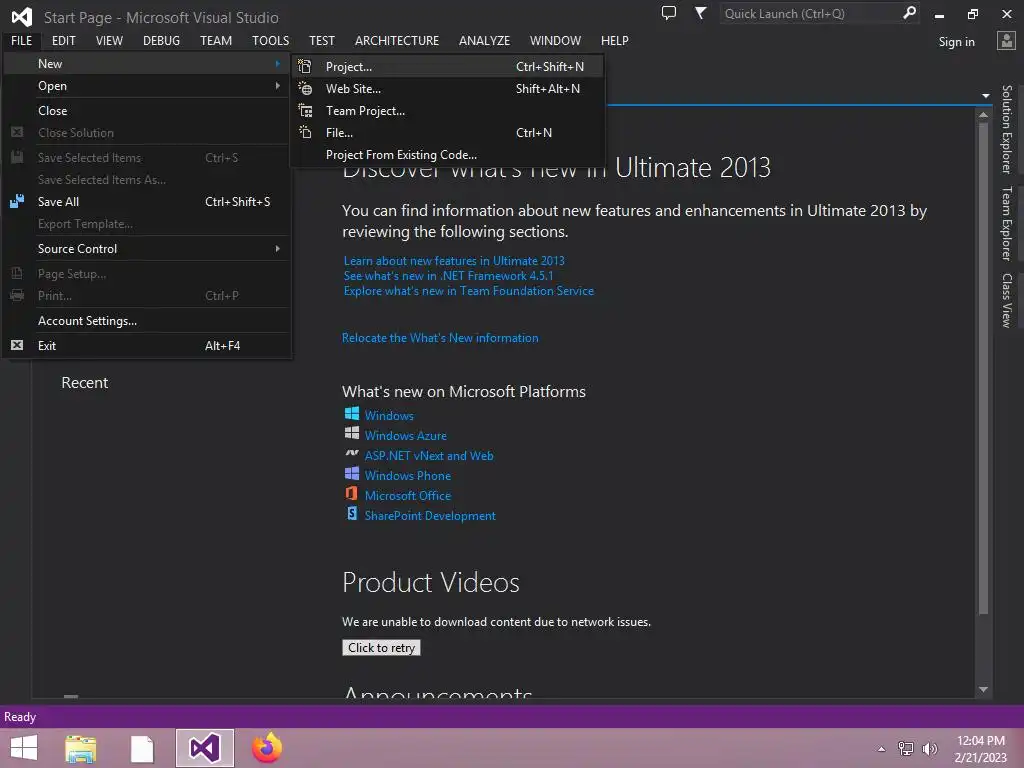Click the New Project icon in submenu

pyautogui.click(x=305, y=67)
